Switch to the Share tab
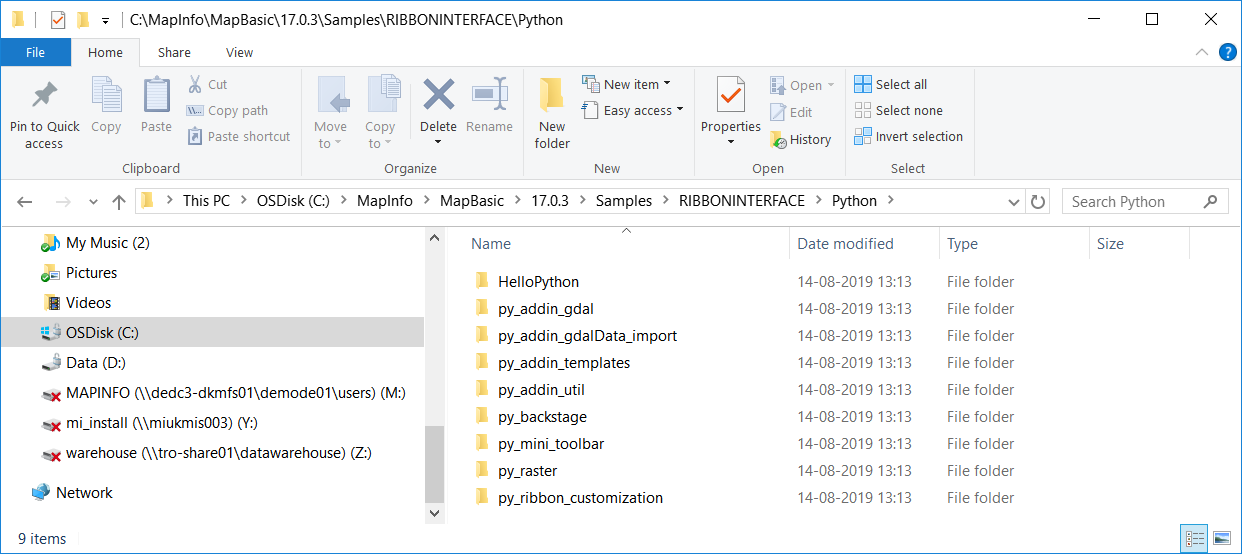This screenshot has width=1242, height=554. point(174,53)
